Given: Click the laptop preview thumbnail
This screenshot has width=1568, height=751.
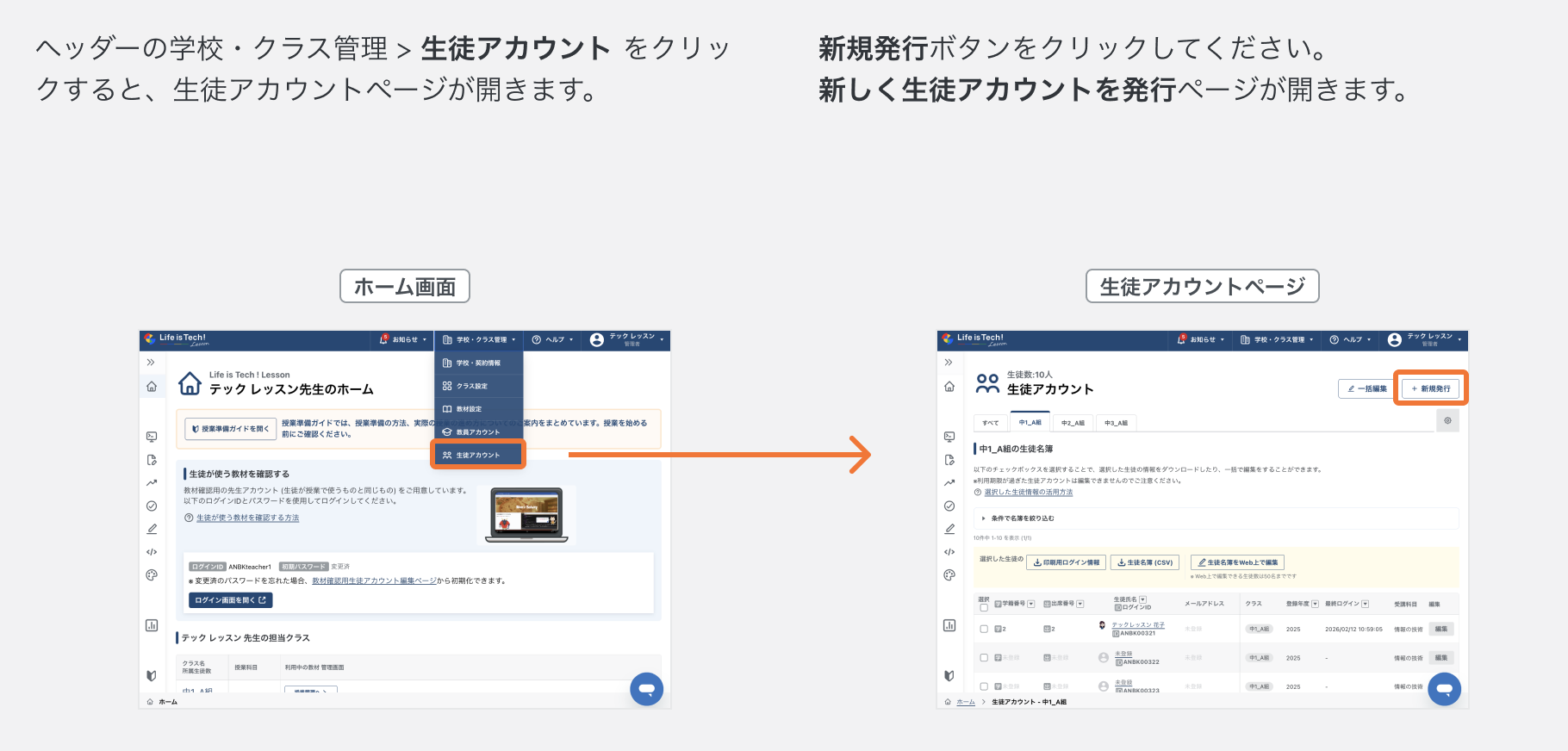Looking at the screenshot, I should point(526,514).
